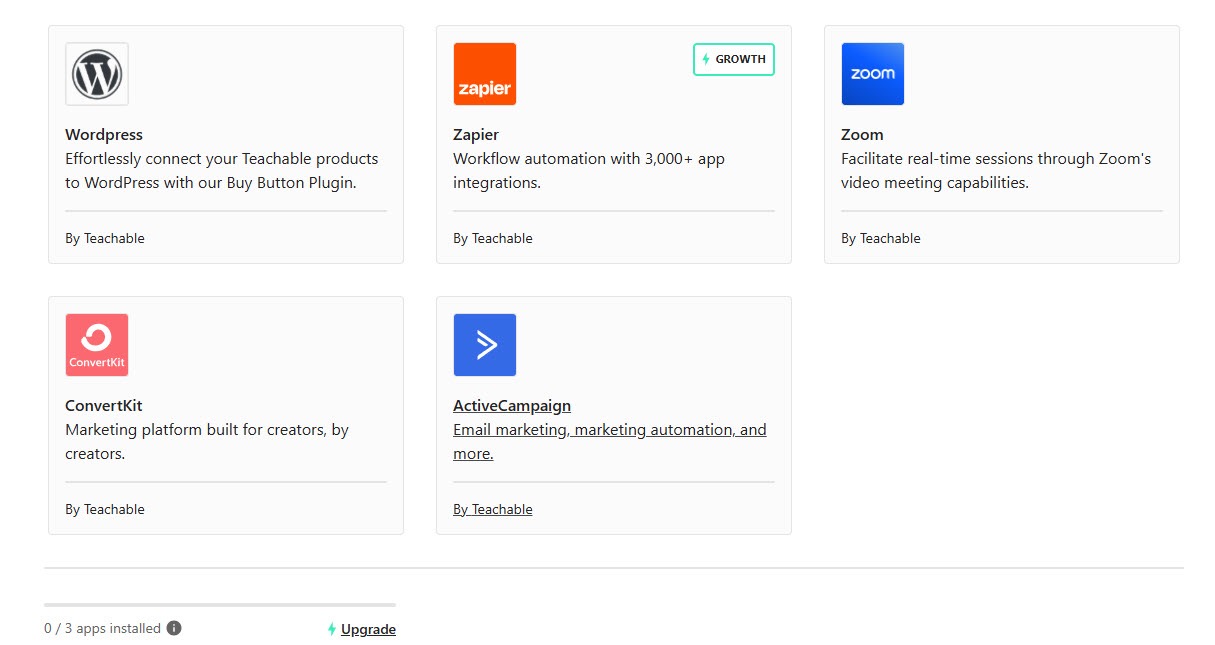This screenshot has width=1215, height=645.
Task: Open the Zapier app title
Action: (x=476, y=134)
